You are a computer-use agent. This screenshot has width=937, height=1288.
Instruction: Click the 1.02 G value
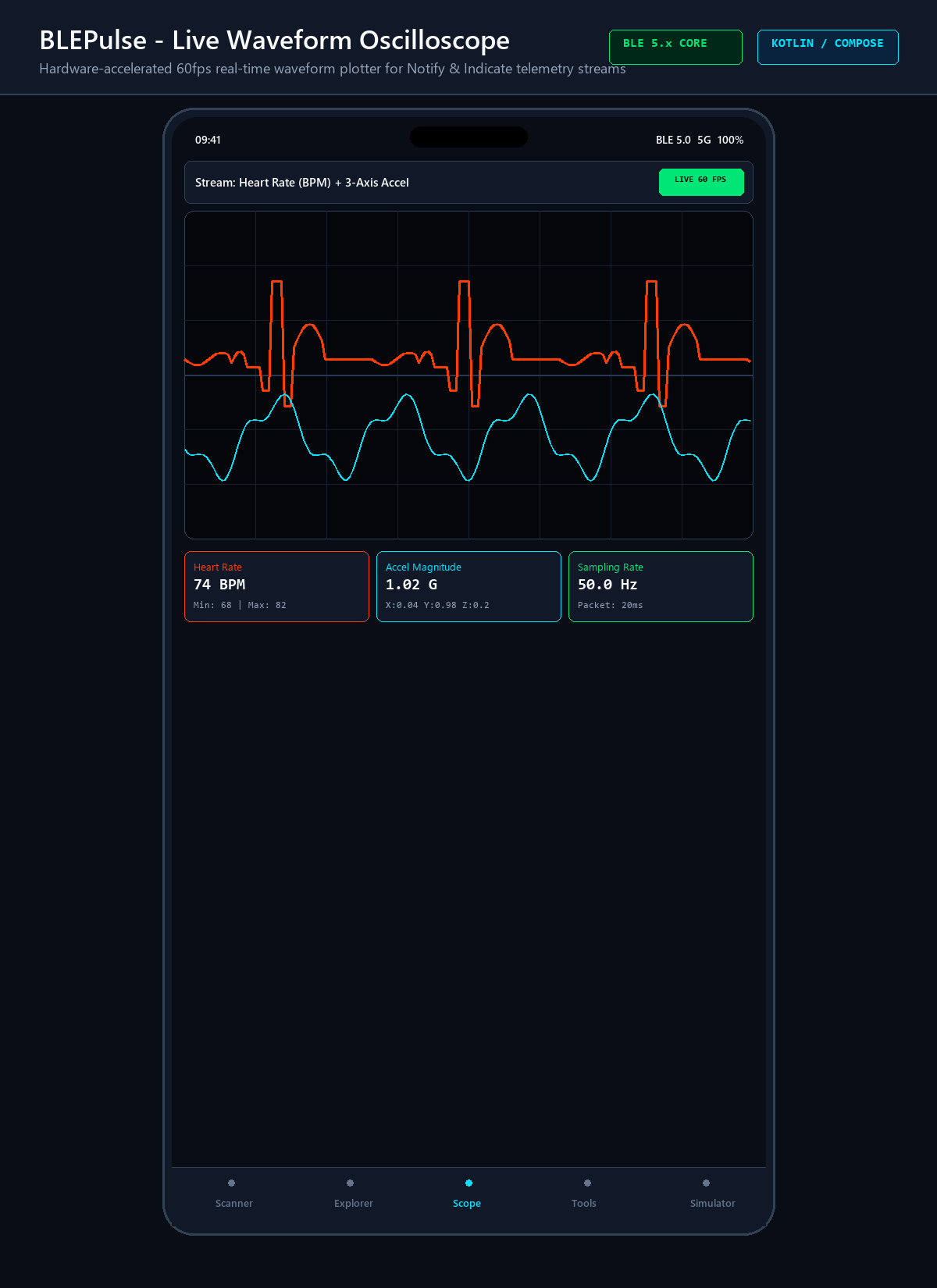(411, 585)
